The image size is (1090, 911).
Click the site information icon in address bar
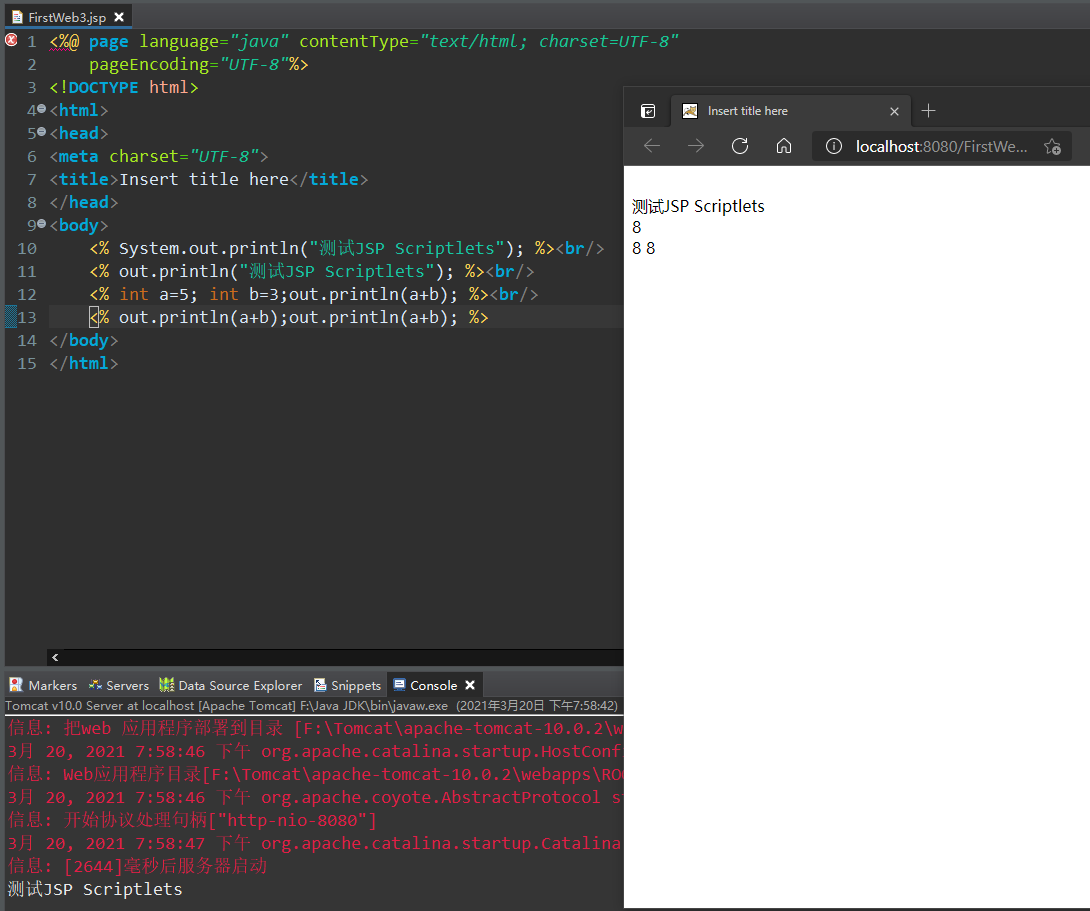point(833,146)
